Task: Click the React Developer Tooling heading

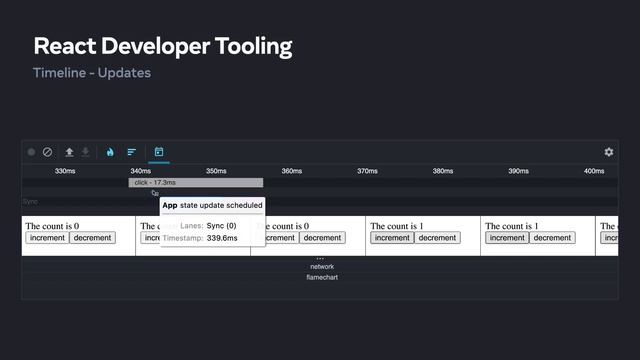Action: click(163, 46)
